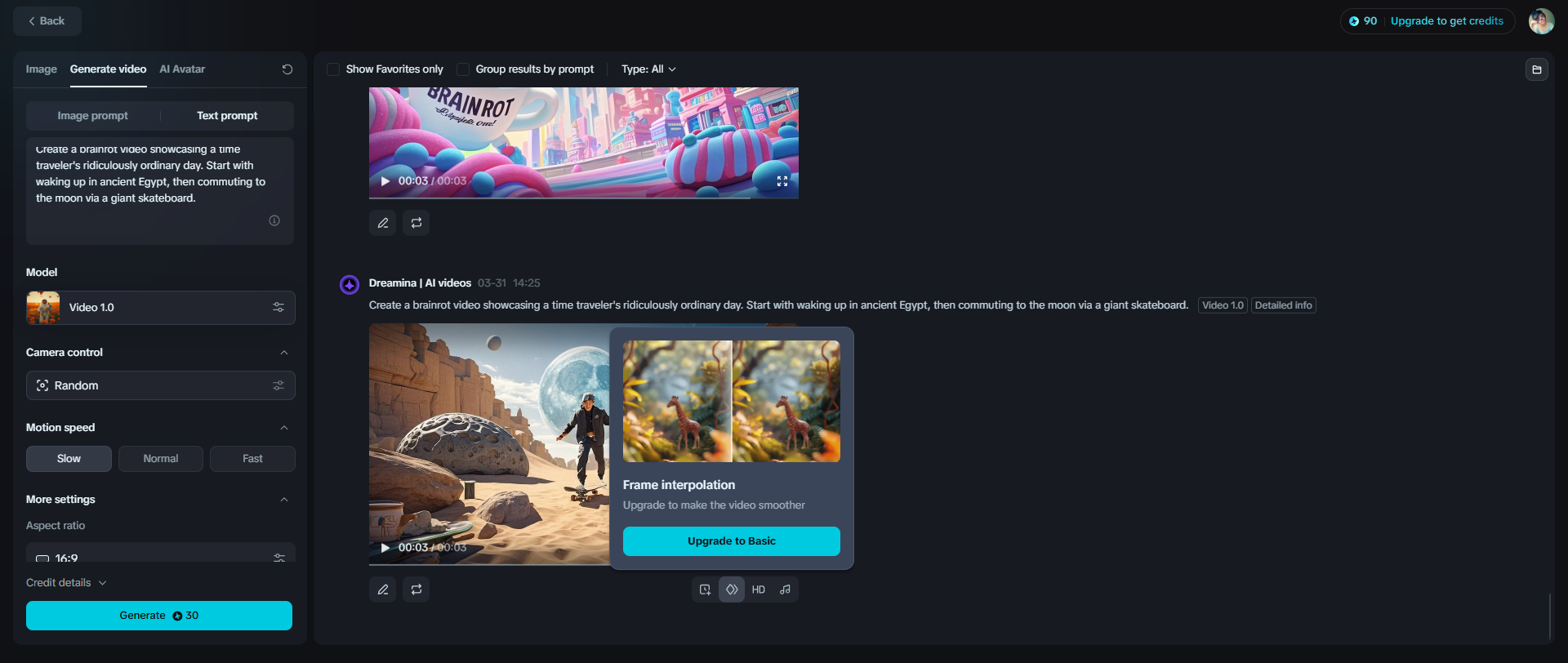Switch to Image prompt tab
Viewport: 1568px width, 663px height.
(x=92, y=116)
